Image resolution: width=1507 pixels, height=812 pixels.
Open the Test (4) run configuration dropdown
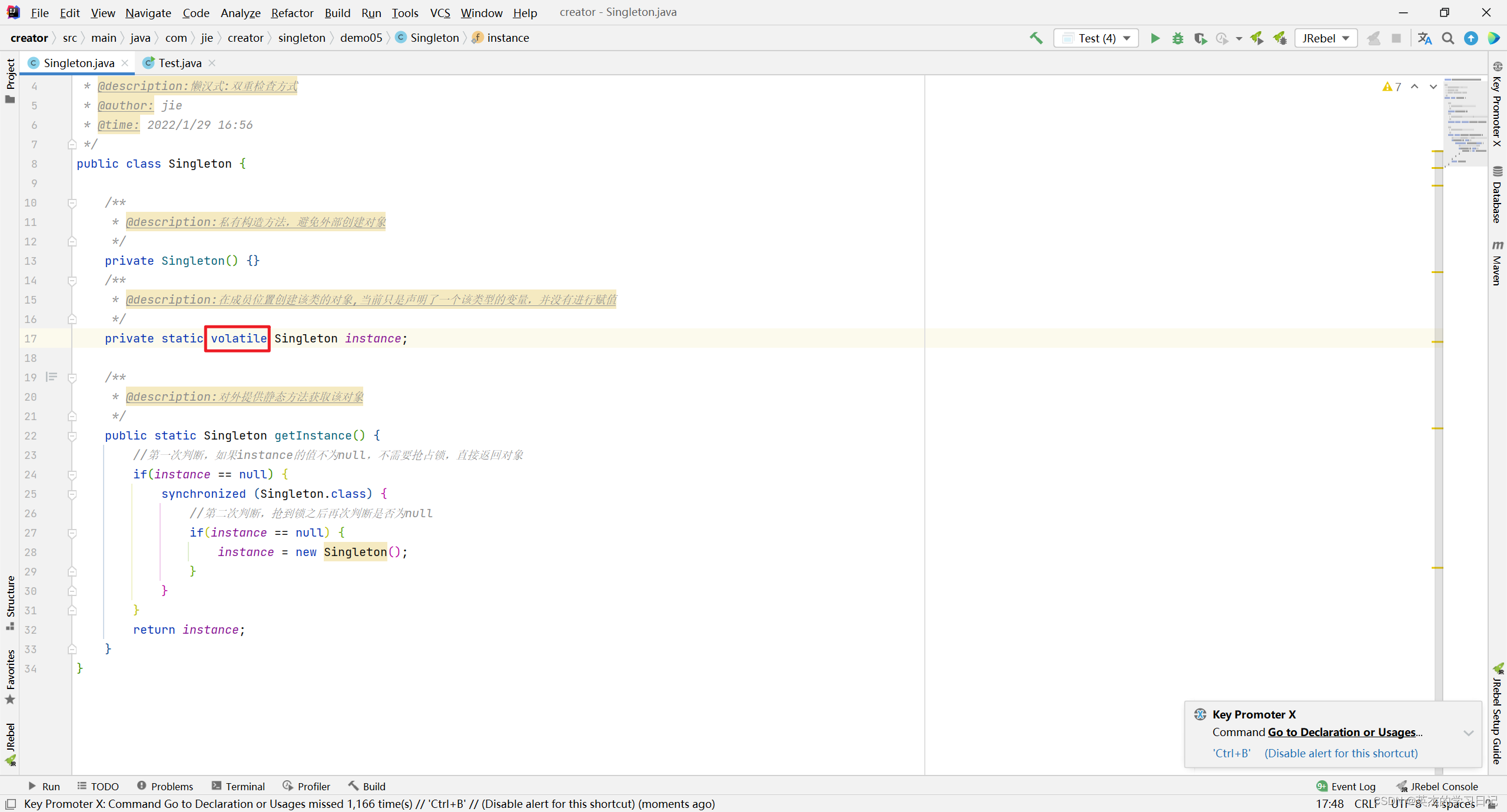1096,38
